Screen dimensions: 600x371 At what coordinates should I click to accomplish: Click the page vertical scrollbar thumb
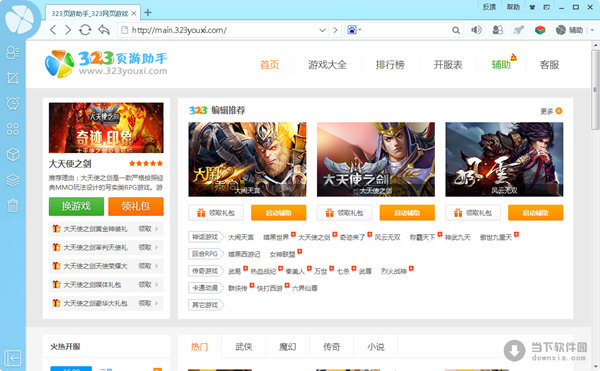595,89
